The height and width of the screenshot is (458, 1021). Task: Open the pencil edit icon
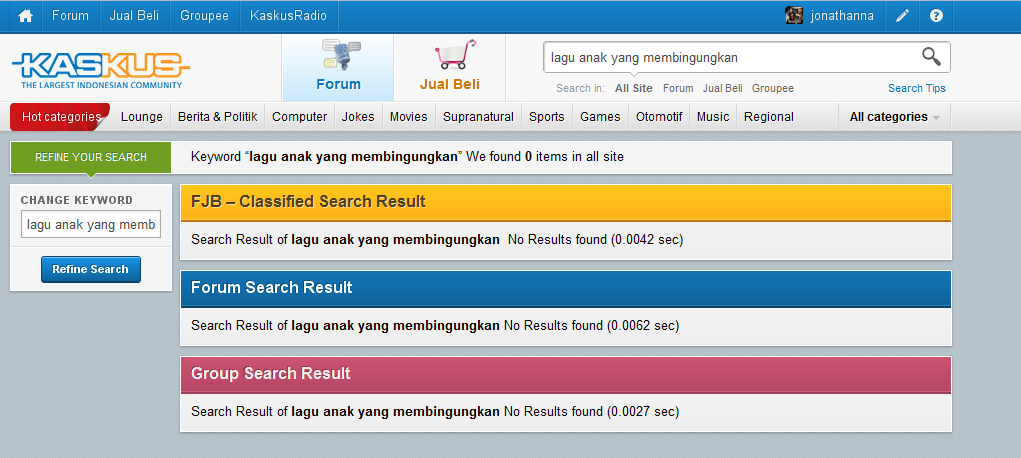[902, 16]
